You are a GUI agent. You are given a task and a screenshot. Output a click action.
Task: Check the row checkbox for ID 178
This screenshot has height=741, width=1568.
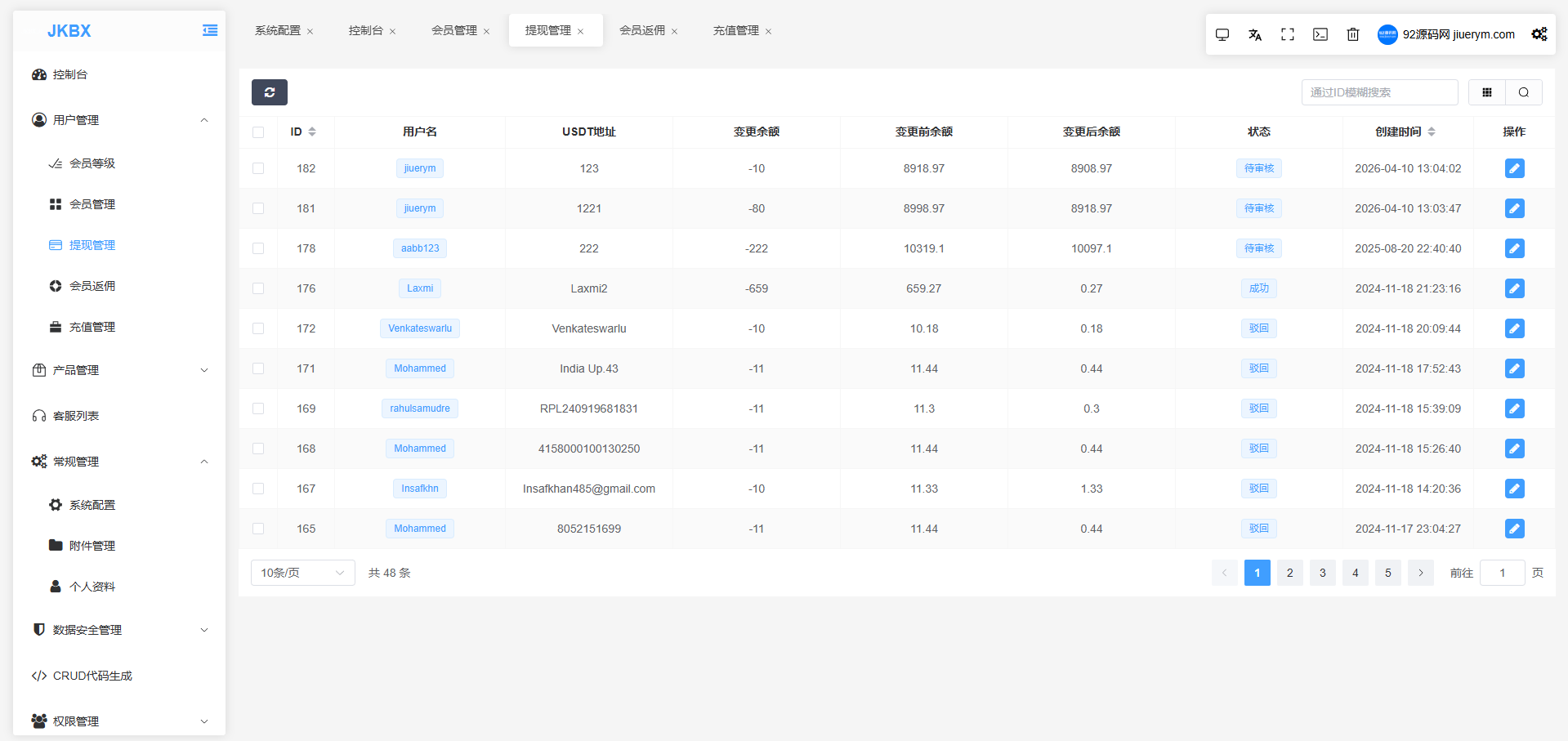(x=258, y=248)
